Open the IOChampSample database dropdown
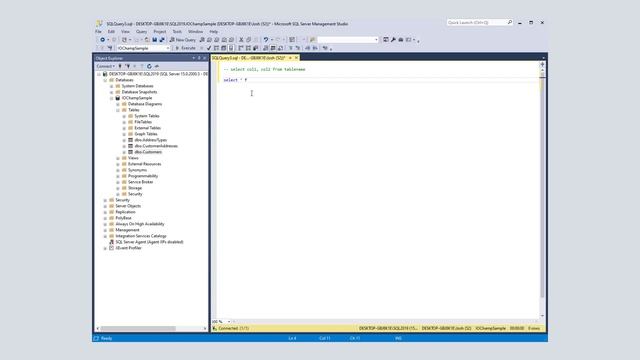640x360 pixels. click(x=143, y=48)
